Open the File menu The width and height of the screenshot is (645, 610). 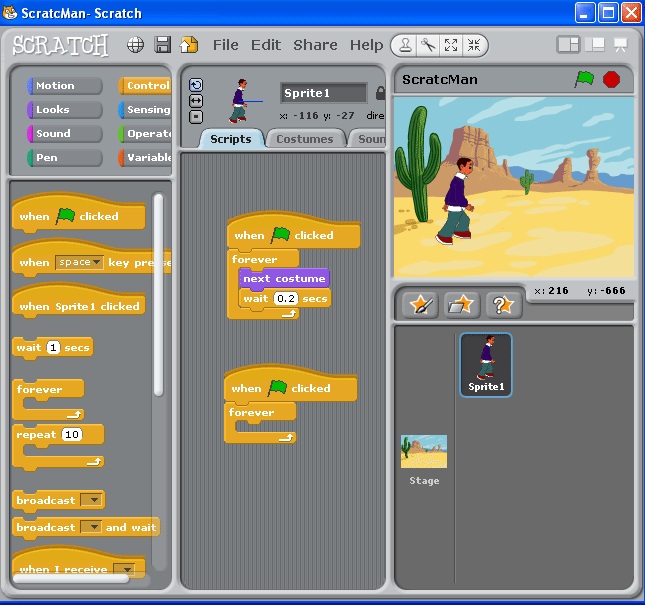tap(225, 45)
